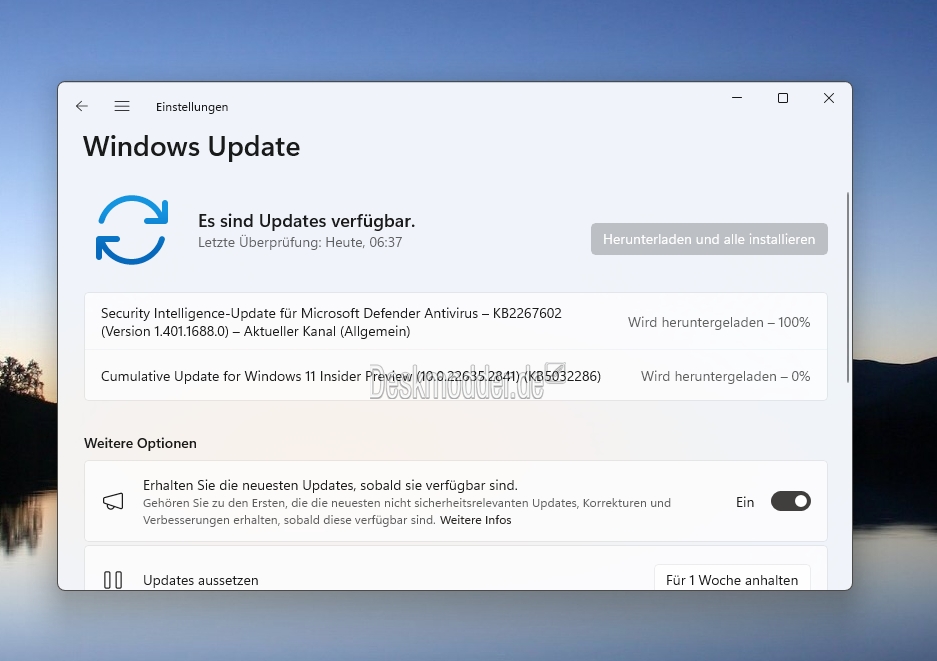Click the window's vertical scrollbar
Image resolution: width=937 pixels, height=661 pixels.
[x=847, y=287]
